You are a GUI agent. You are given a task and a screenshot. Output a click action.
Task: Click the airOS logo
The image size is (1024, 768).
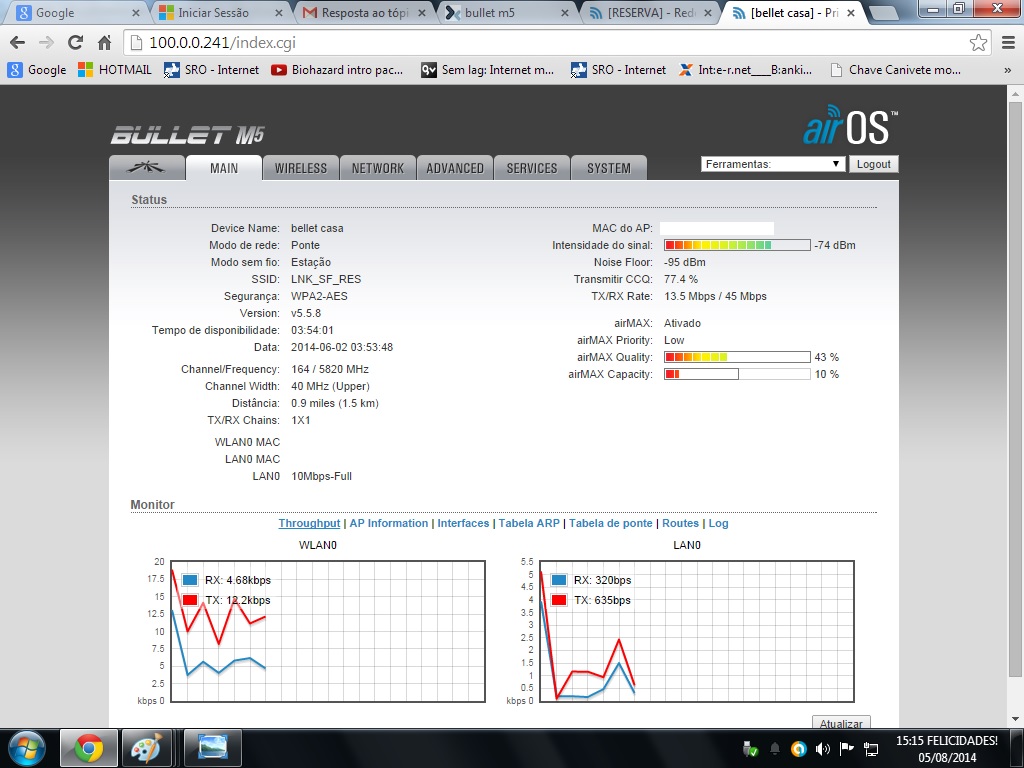tap(850, 126)
